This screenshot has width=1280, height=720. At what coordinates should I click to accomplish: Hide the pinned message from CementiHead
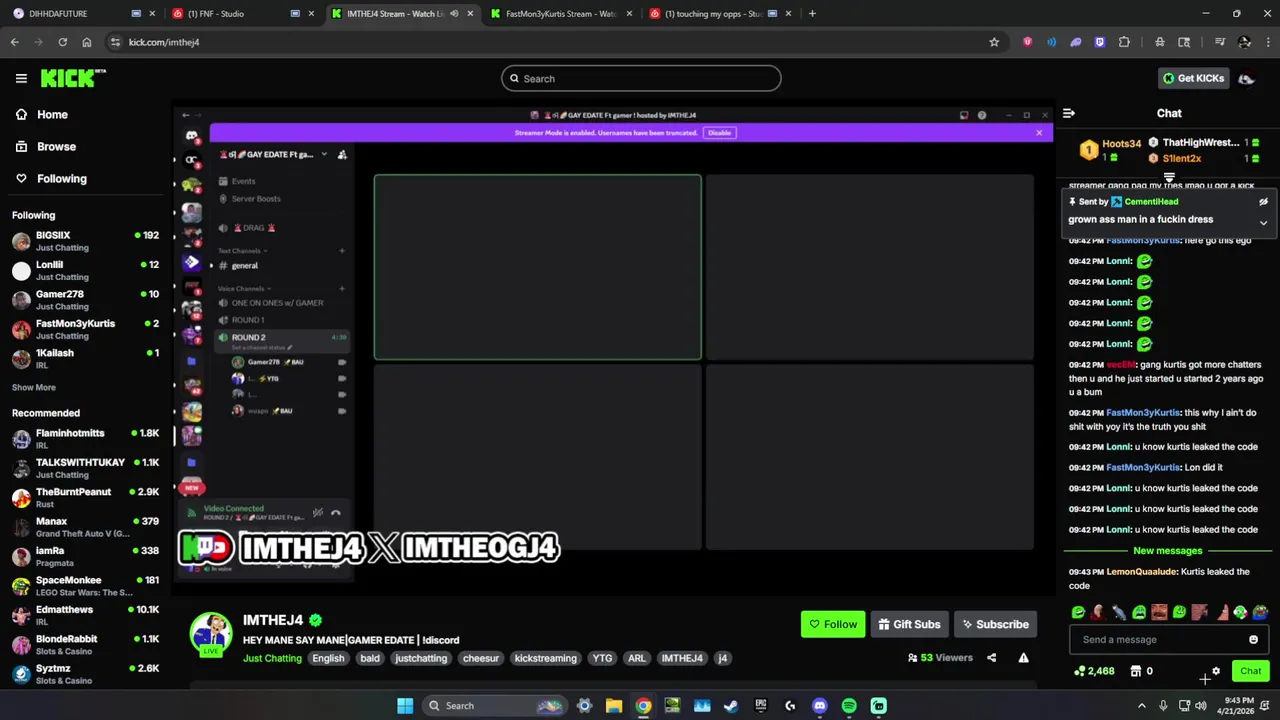(1263, 202)
